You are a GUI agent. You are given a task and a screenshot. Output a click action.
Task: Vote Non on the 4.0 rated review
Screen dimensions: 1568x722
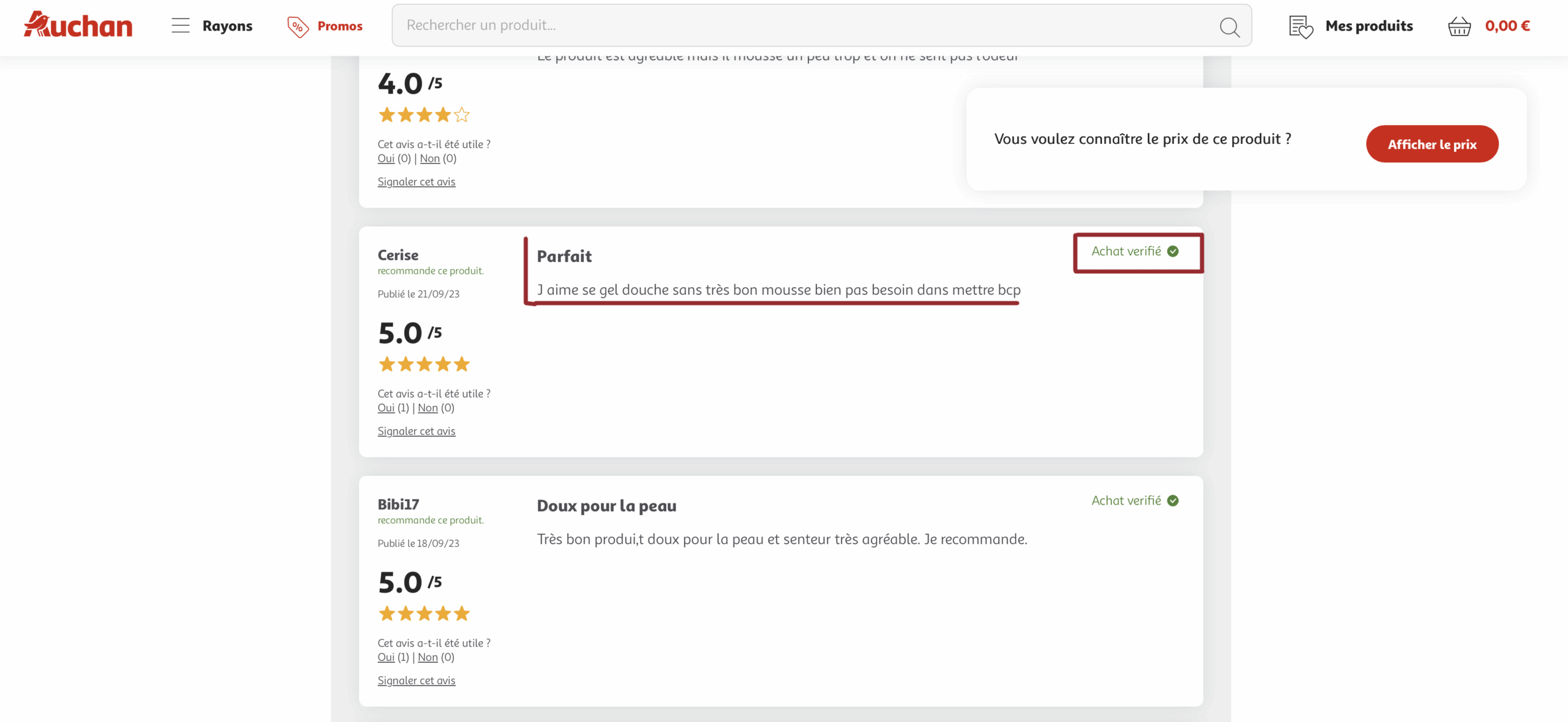(430, 159)
